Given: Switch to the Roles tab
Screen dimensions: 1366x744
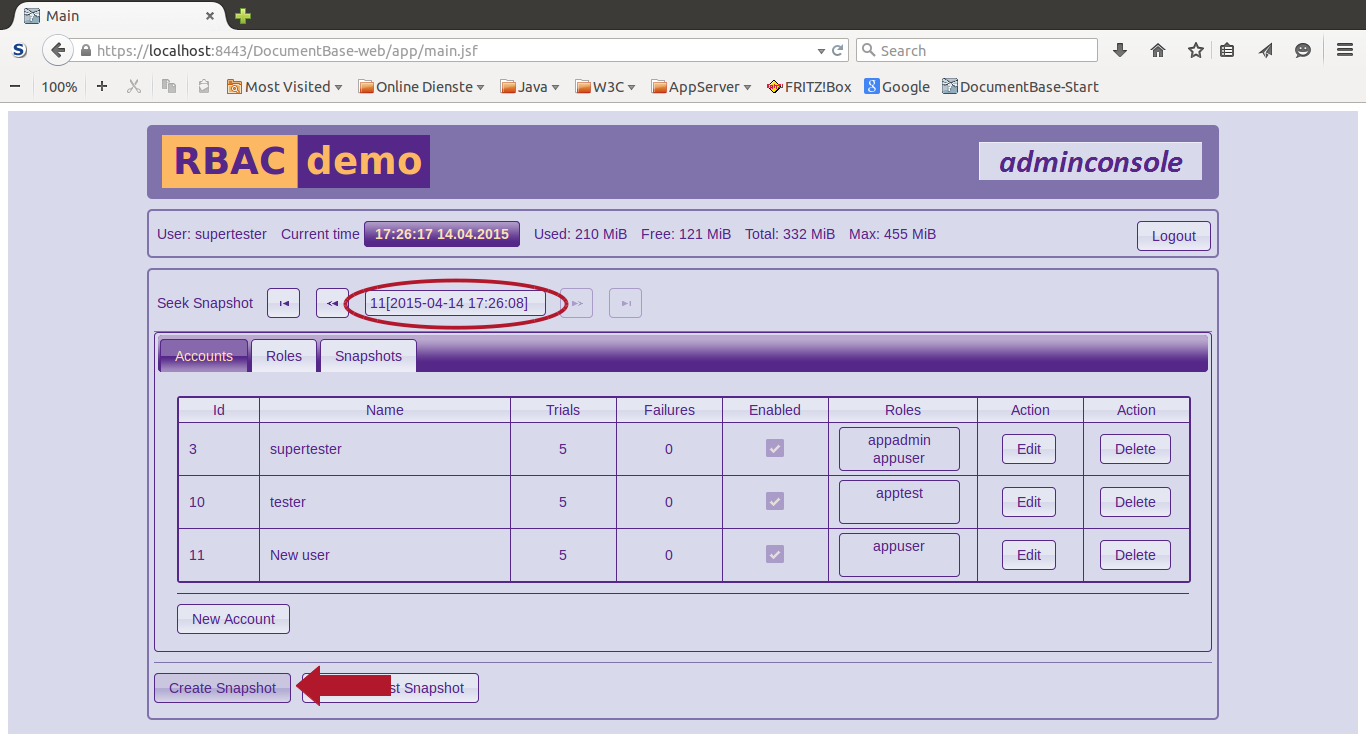Looking at the screenshot, I should (x=284, y=356).
